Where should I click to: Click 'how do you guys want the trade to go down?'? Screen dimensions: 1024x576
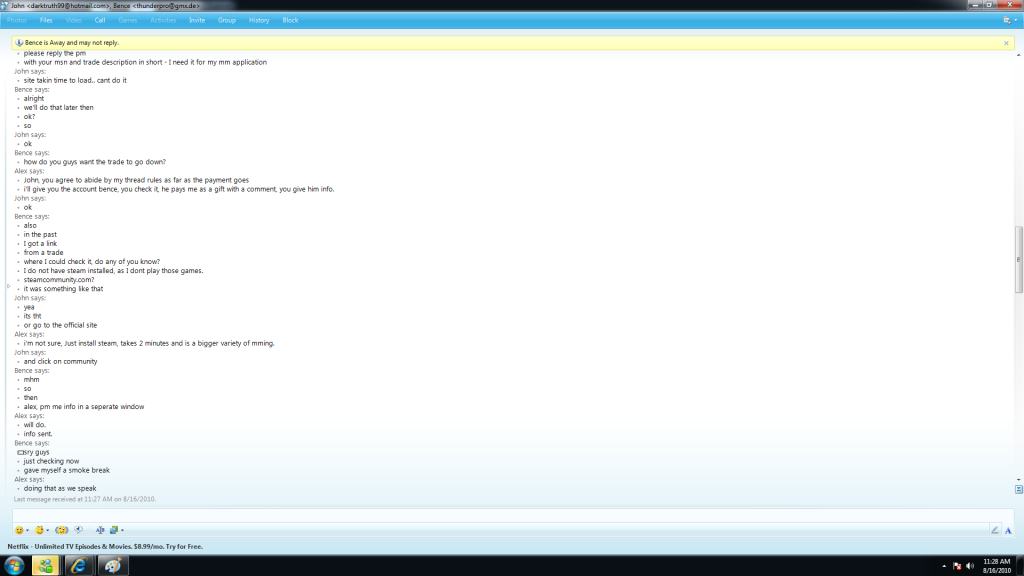pos(95,162)
